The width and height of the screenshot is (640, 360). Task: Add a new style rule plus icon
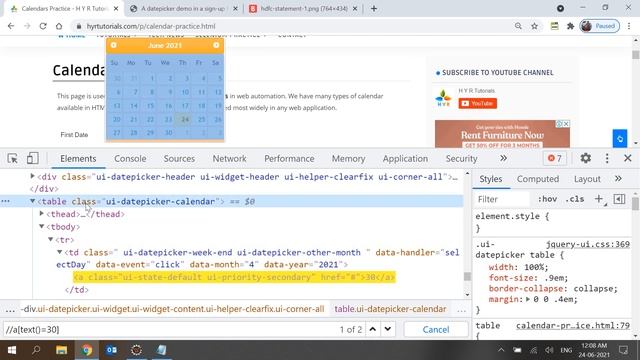click(x=599, y=199)
